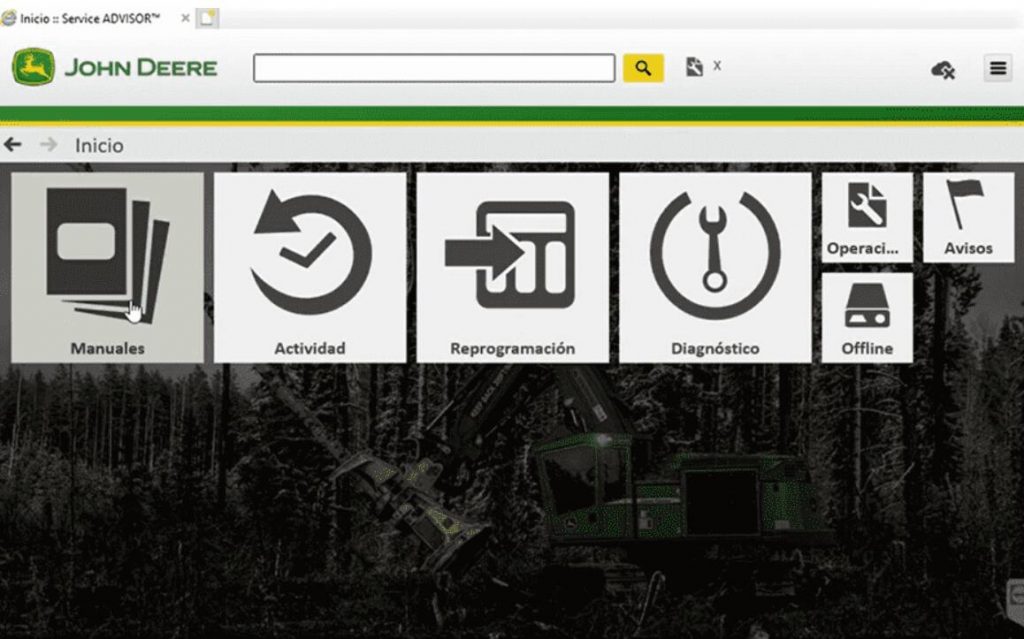1024x639 pixels.
Task: Click the John Deere logo
Action: [x=114, y=68]
